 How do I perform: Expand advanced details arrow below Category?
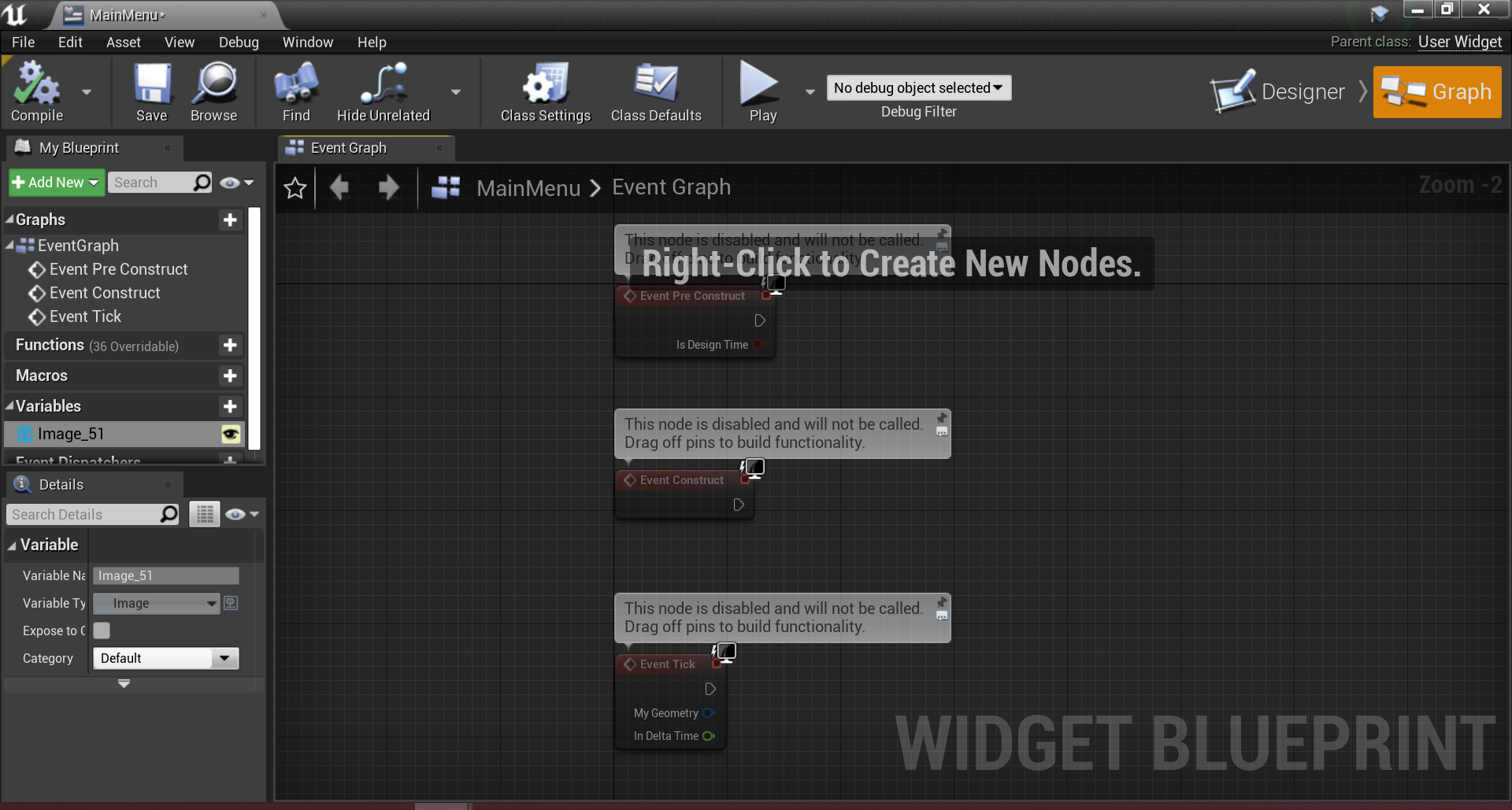click(x=124, y=684)
